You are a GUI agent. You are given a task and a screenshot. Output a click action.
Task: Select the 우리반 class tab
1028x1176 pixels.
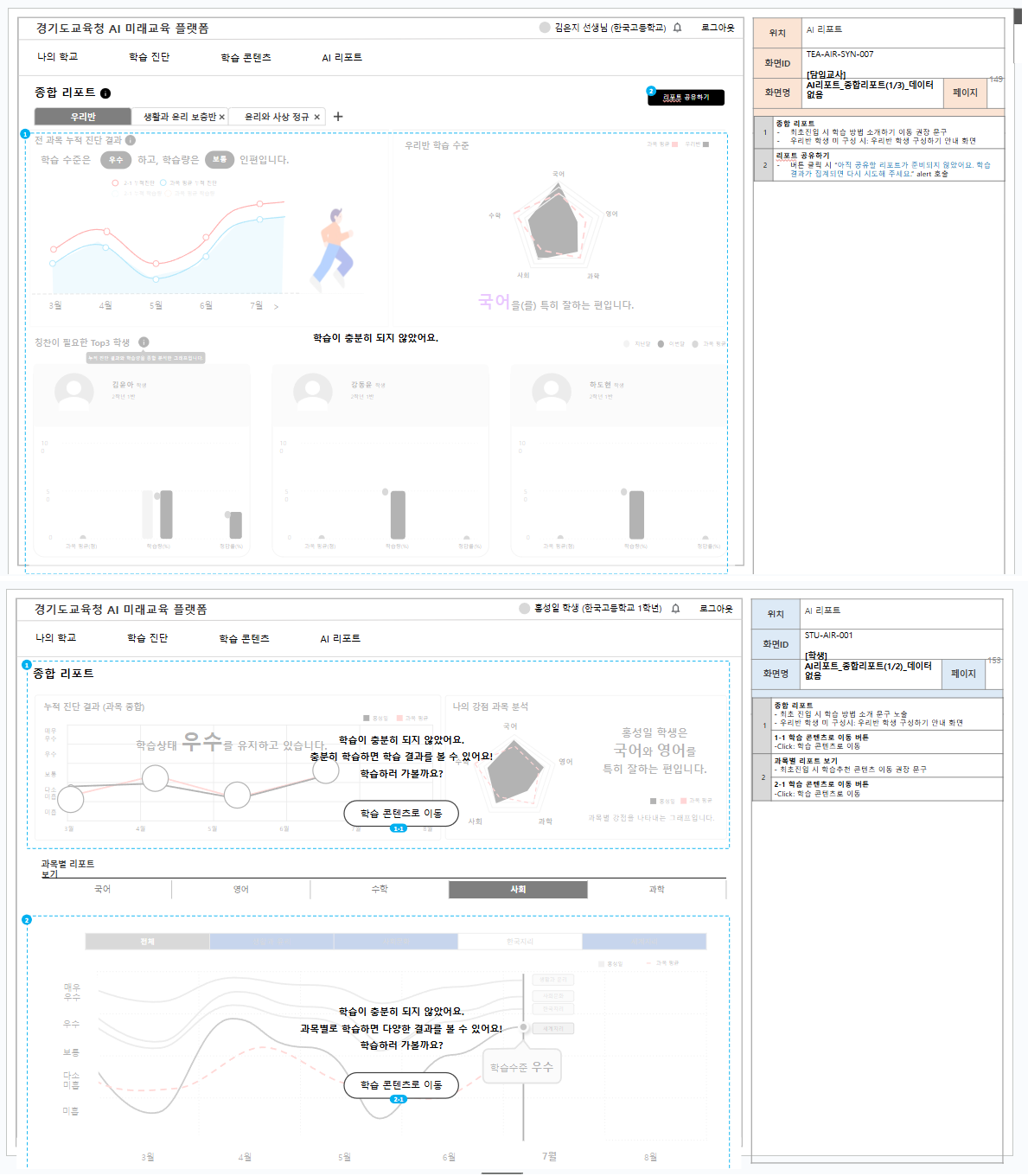[83, 117]
